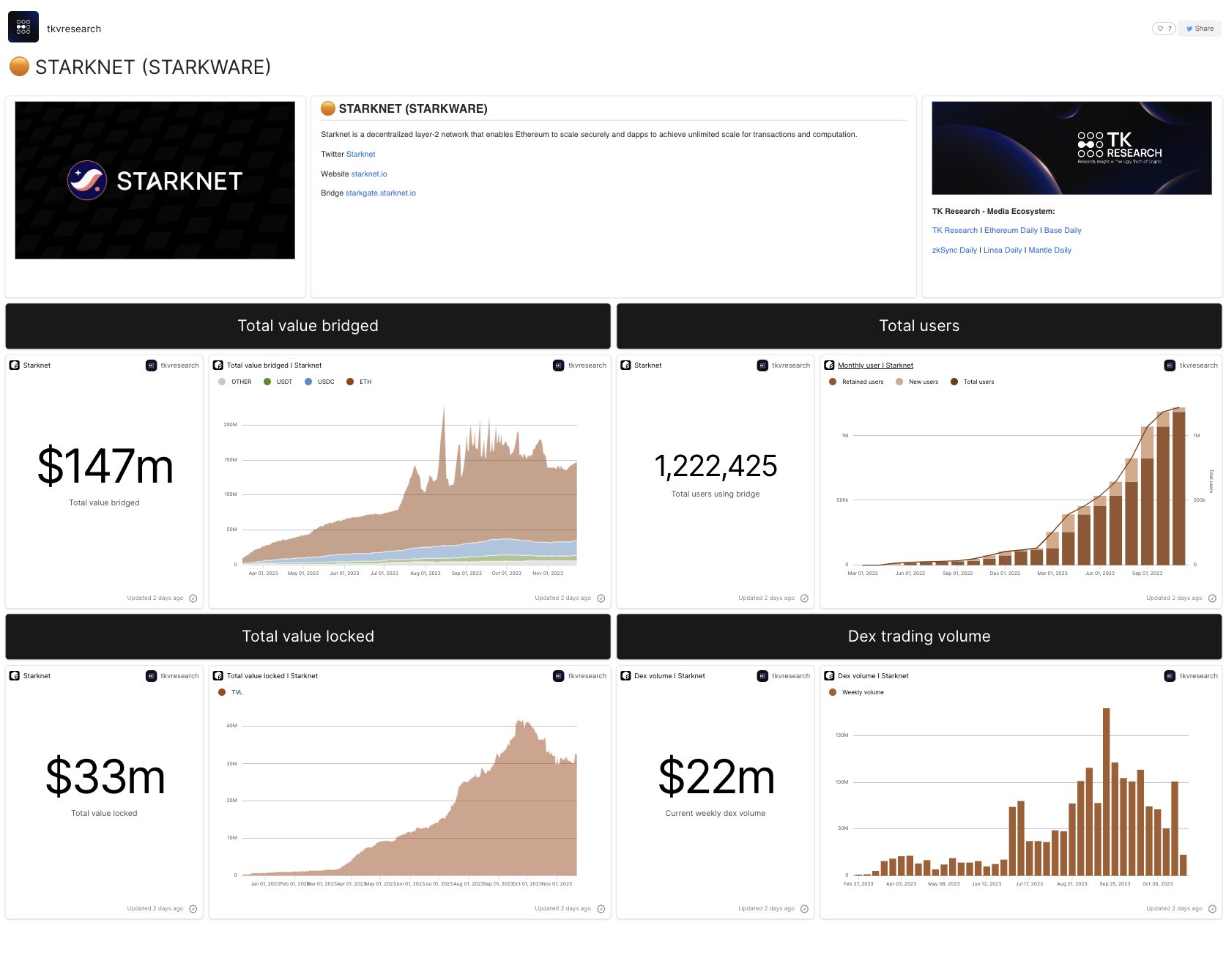Click the Total value bridged section header
The image size is (1226, 980).
pyautogui.click(x=308, y=326)
